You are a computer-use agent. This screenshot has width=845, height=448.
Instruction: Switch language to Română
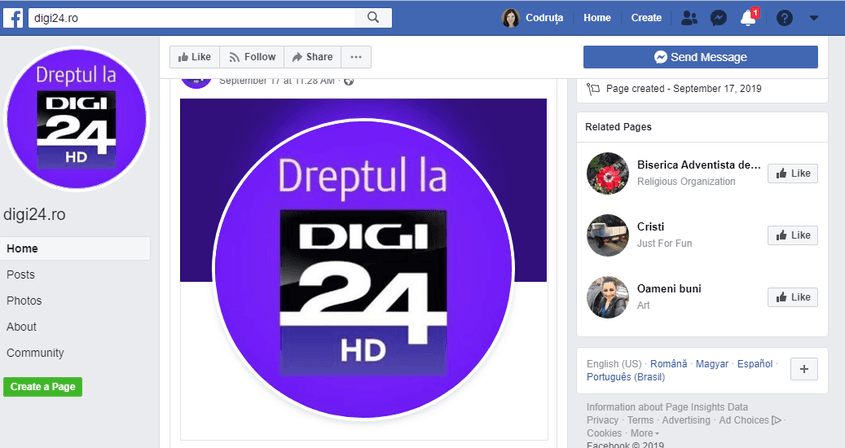point(667,364)
